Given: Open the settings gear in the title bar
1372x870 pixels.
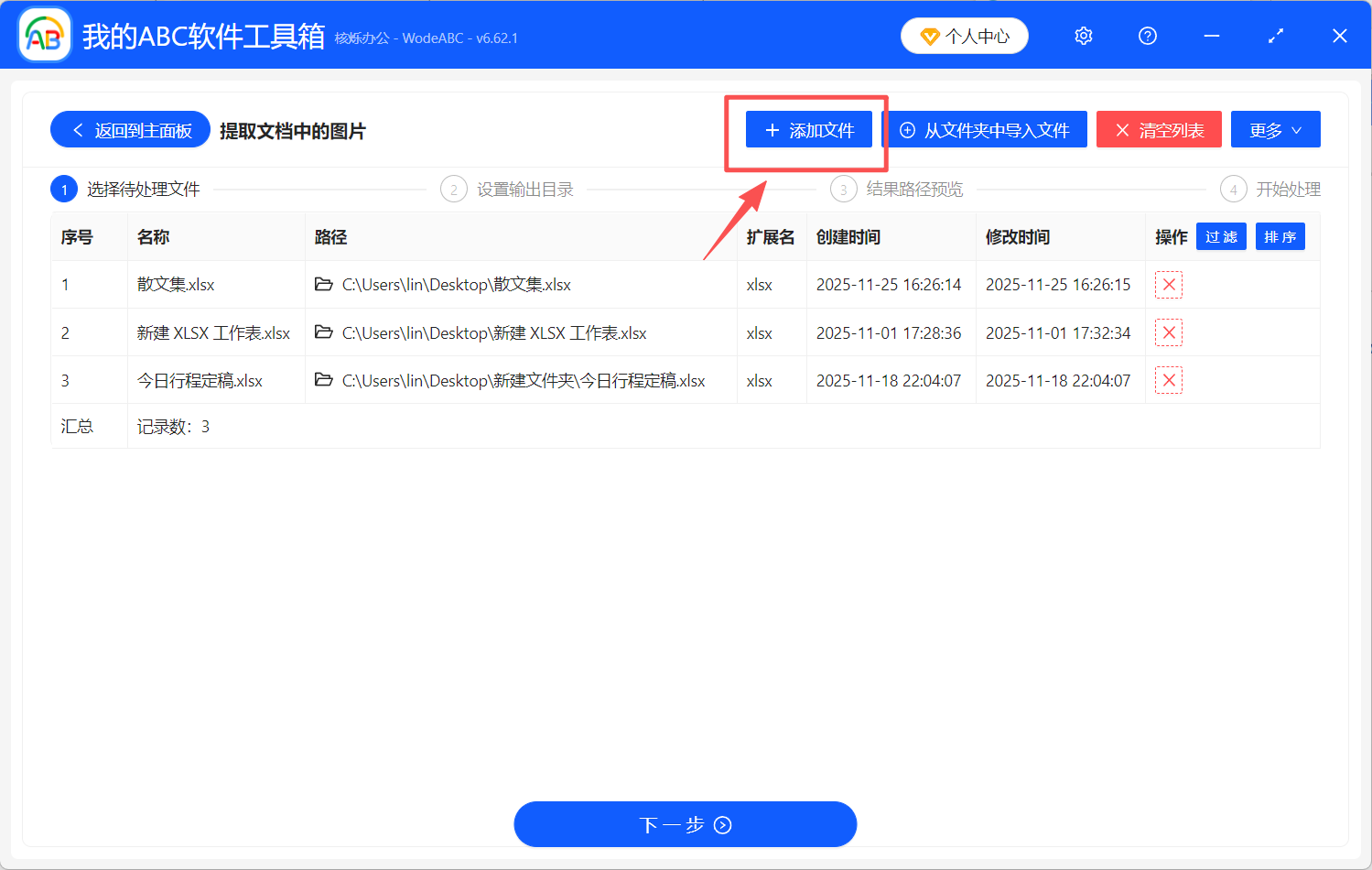Looking at the screenshot, I should point(1083,36).
